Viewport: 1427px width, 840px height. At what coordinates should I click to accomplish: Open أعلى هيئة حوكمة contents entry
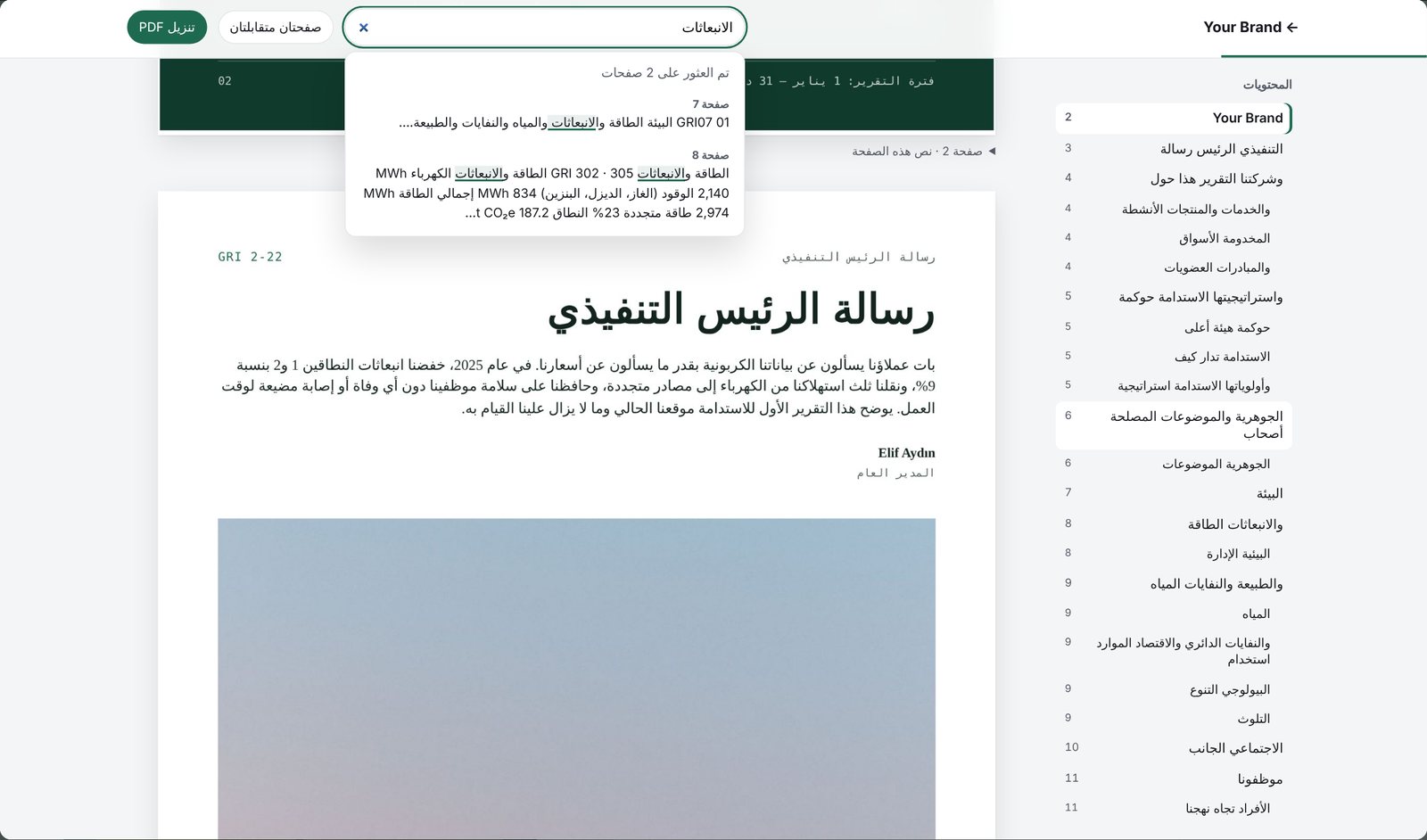point(1173,327)
